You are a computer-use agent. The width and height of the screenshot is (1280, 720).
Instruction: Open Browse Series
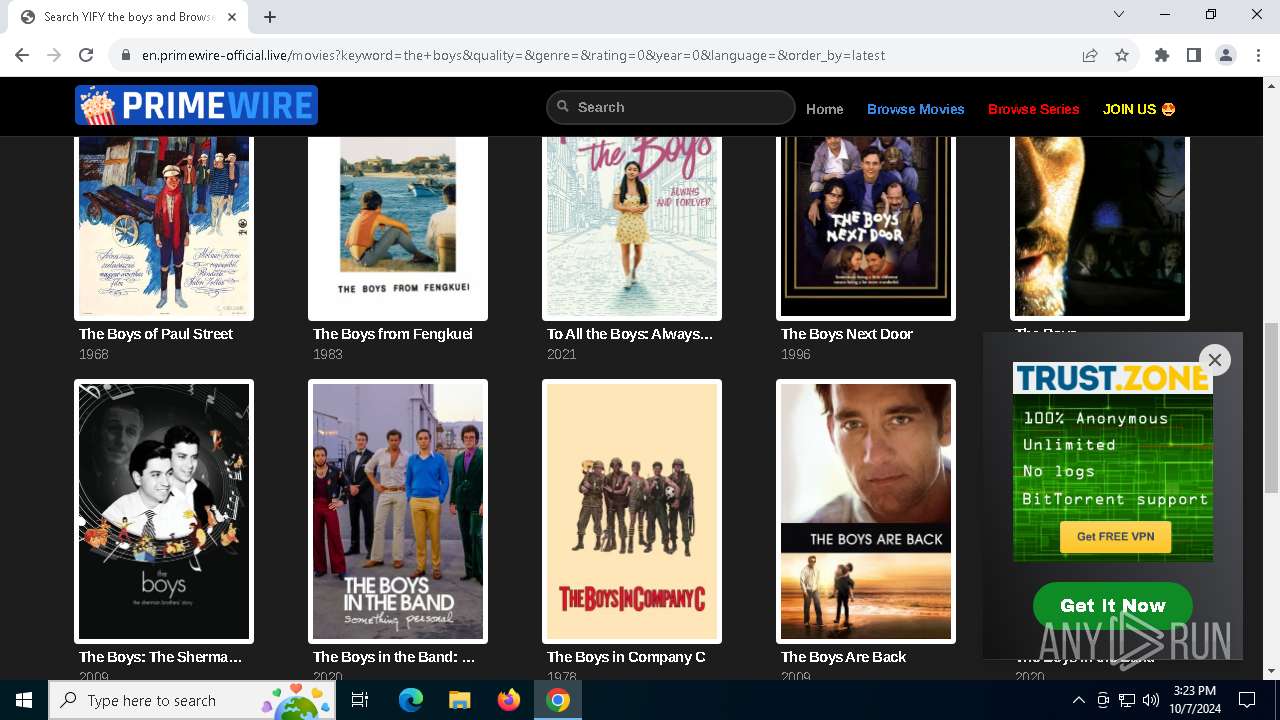1034,109
